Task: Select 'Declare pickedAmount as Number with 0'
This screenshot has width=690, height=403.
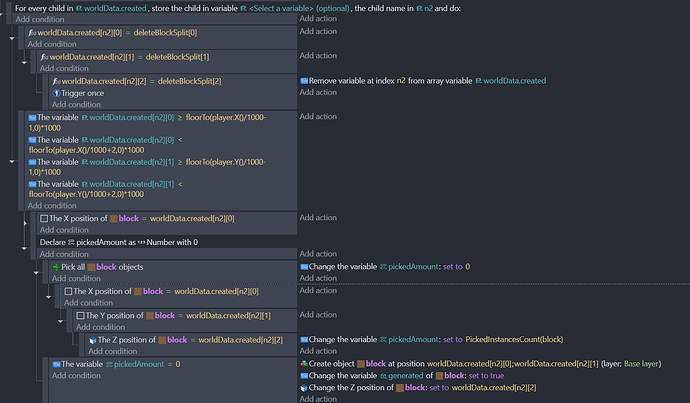Action: coord(119,242)
